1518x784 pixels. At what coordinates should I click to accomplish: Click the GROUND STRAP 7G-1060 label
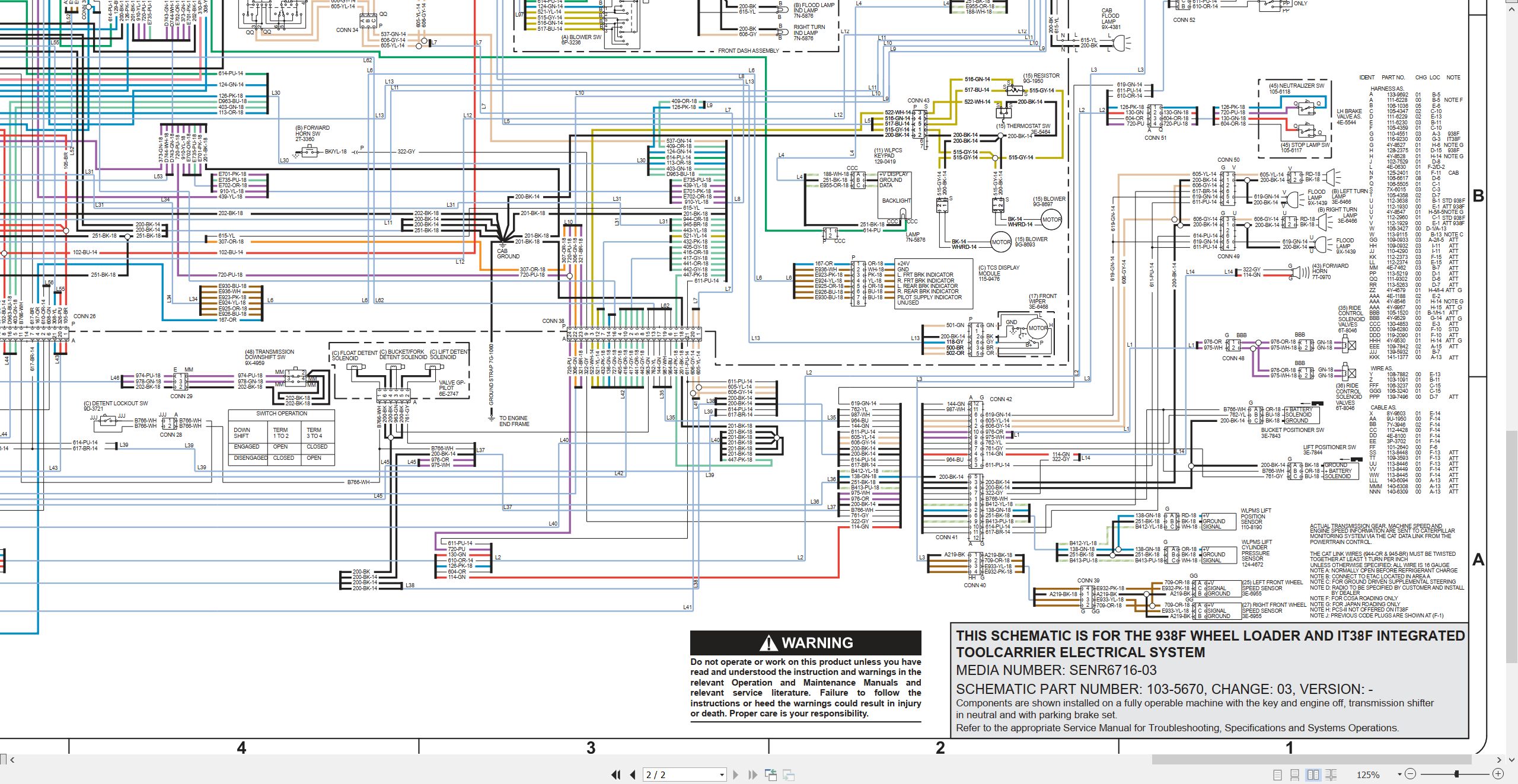[x=491, y=374]
